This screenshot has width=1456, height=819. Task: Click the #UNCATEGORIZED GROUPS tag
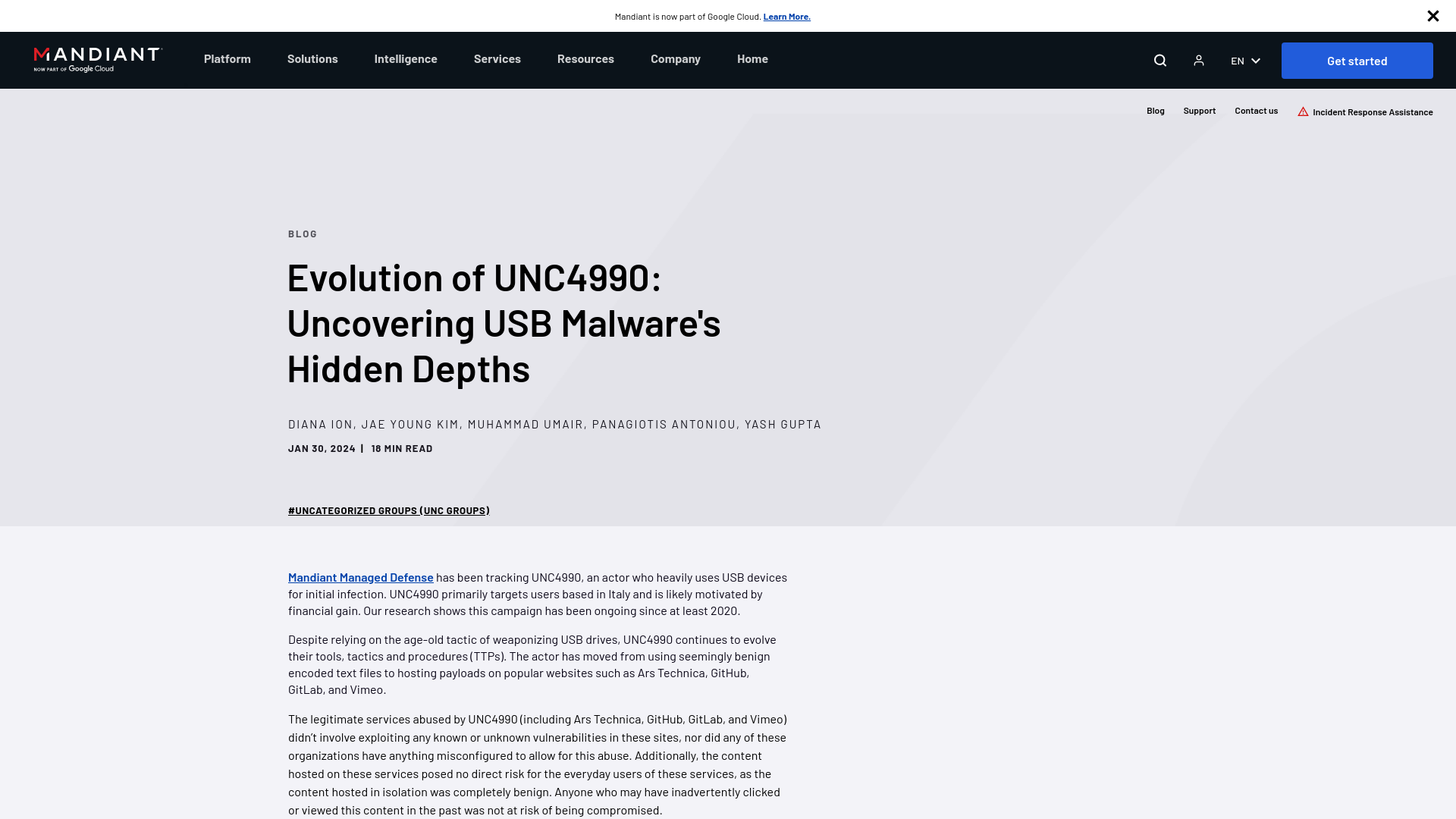pyautogui.click(x=388, y=510)
